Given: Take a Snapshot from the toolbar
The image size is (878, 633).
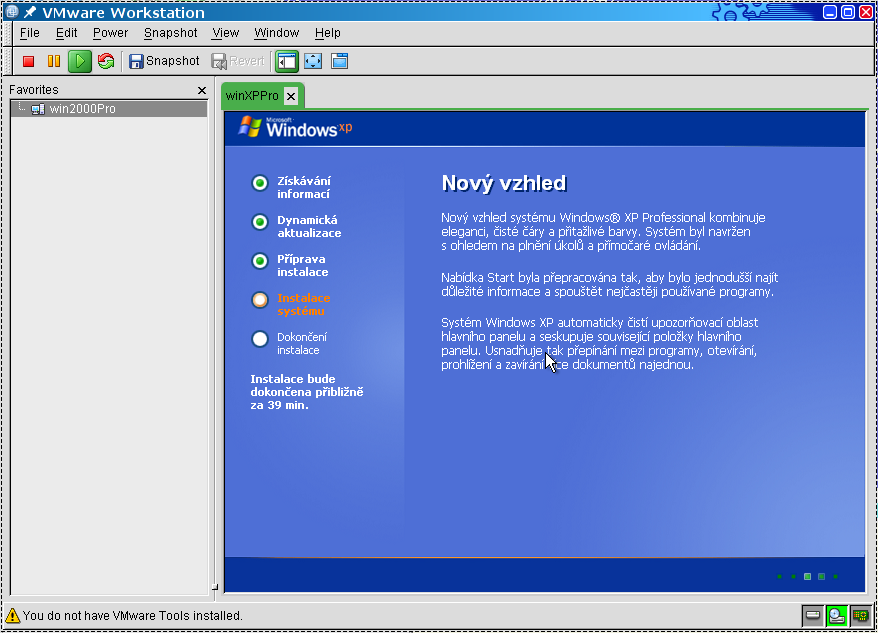Looking at the screenshot, I should (x=164, y=61).
